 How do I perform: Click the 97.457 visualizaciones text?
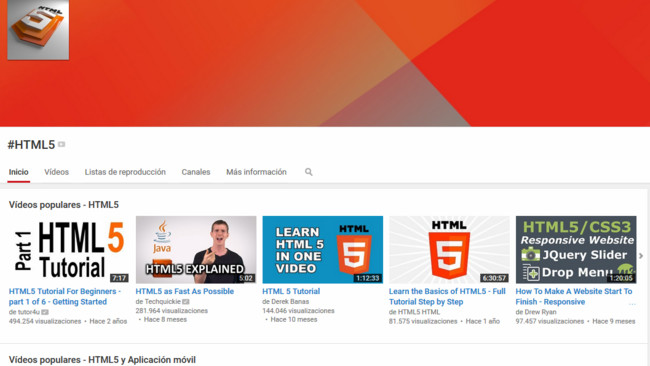pyautogui.click(x=550, y=321)
